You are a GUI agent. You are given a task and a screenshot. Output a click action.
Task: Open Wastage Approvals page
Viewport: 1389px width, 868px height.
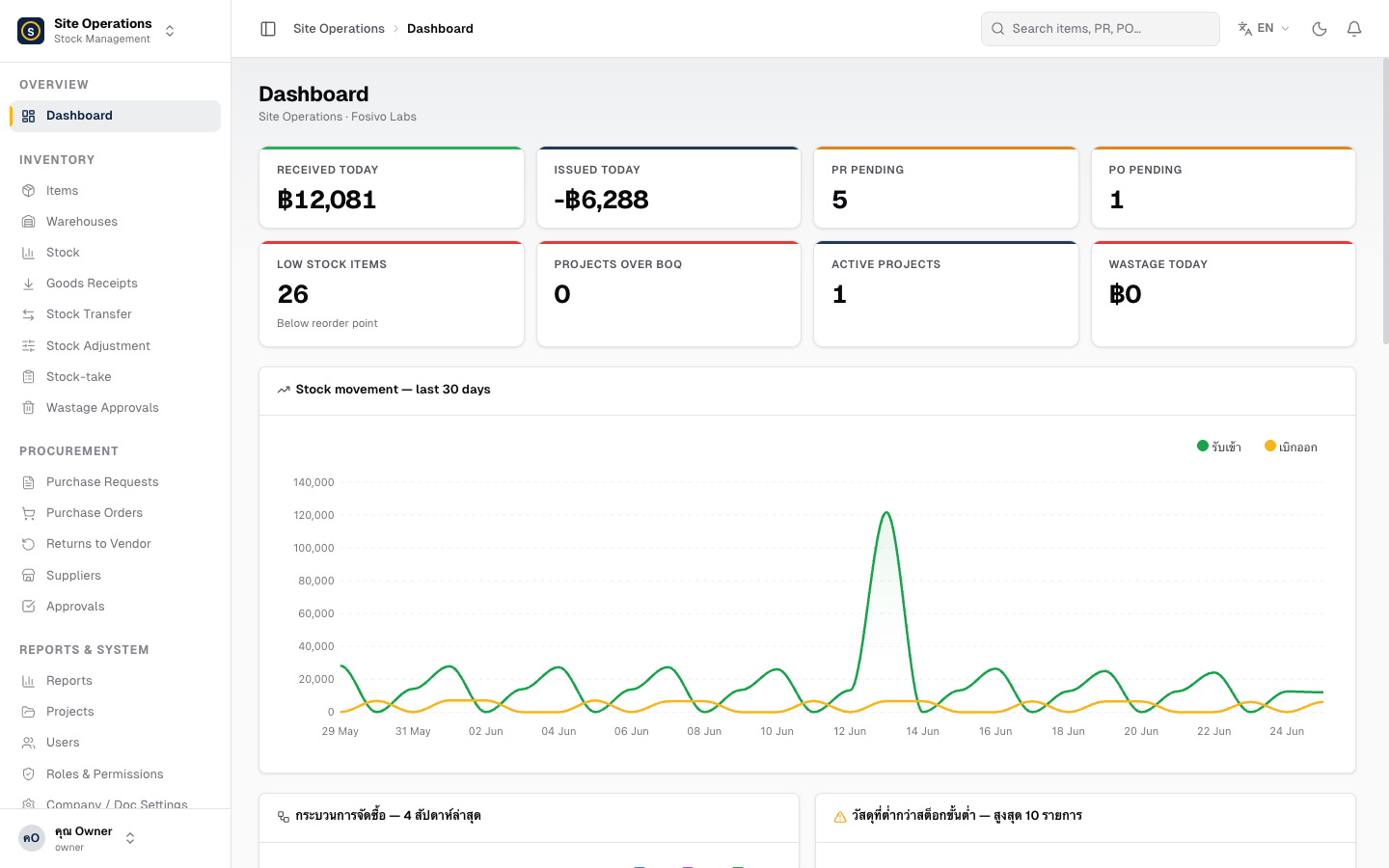coord(115,408)
